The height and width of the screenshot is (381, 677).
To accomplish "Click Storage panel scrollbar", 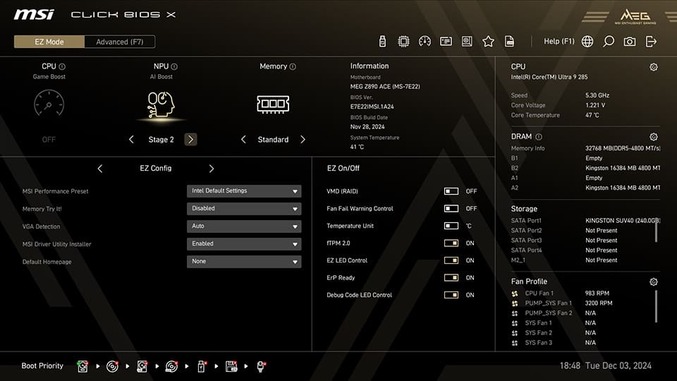I will [x=656, y=231].
